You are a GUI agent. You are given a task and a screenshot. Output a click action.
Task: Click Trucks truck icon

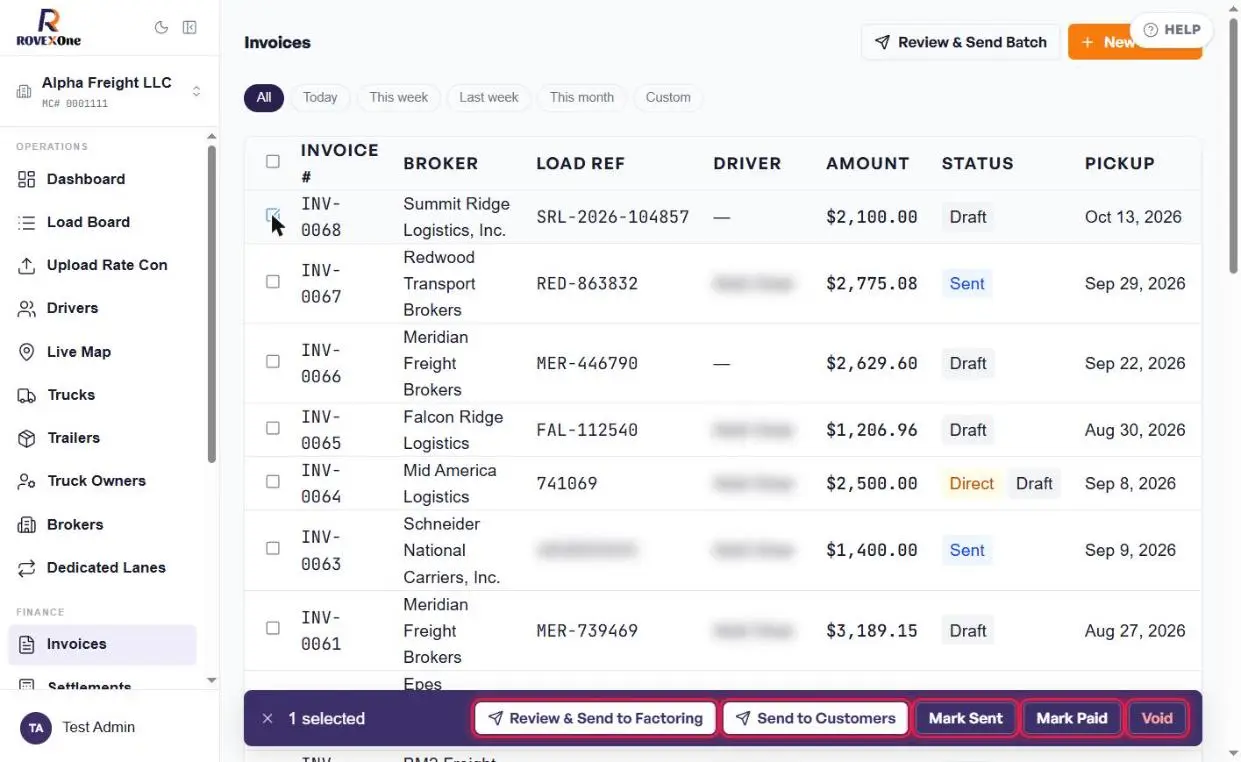pyautogui.click(x=27, y=395)
